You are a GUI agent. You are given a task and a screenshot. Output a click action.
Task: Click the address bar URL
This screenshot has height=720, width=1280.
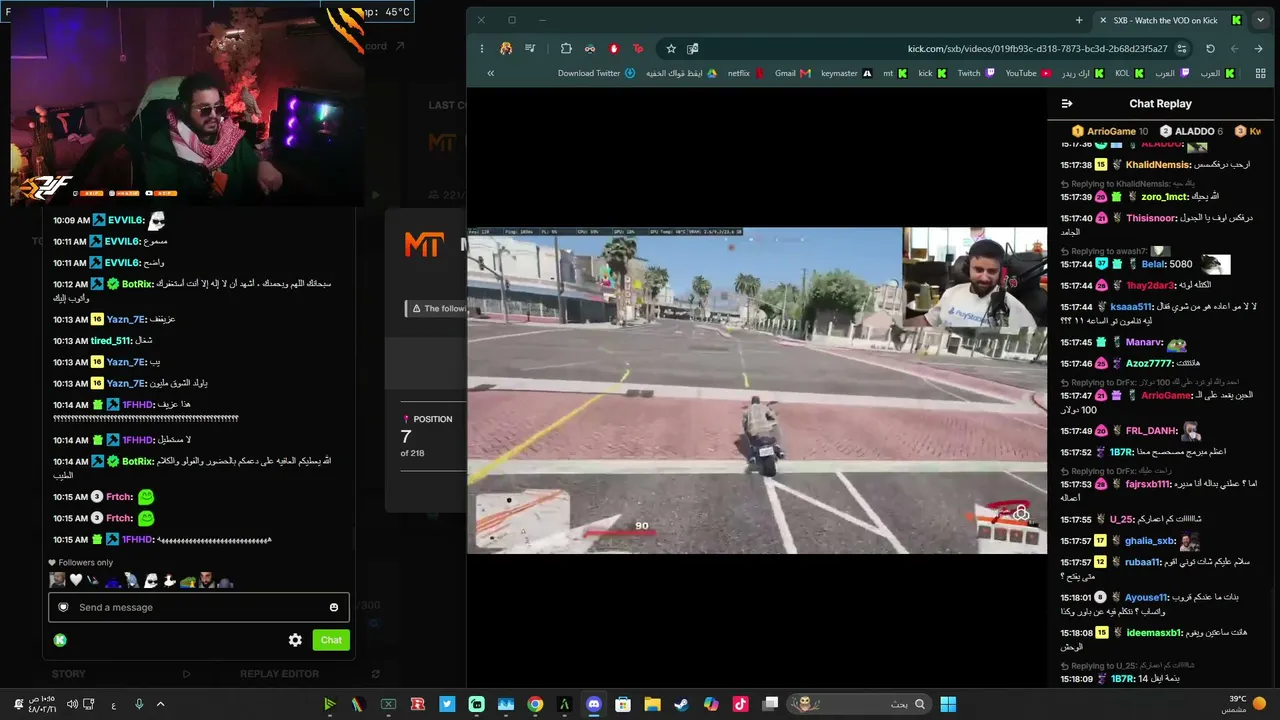[1037, 48]
